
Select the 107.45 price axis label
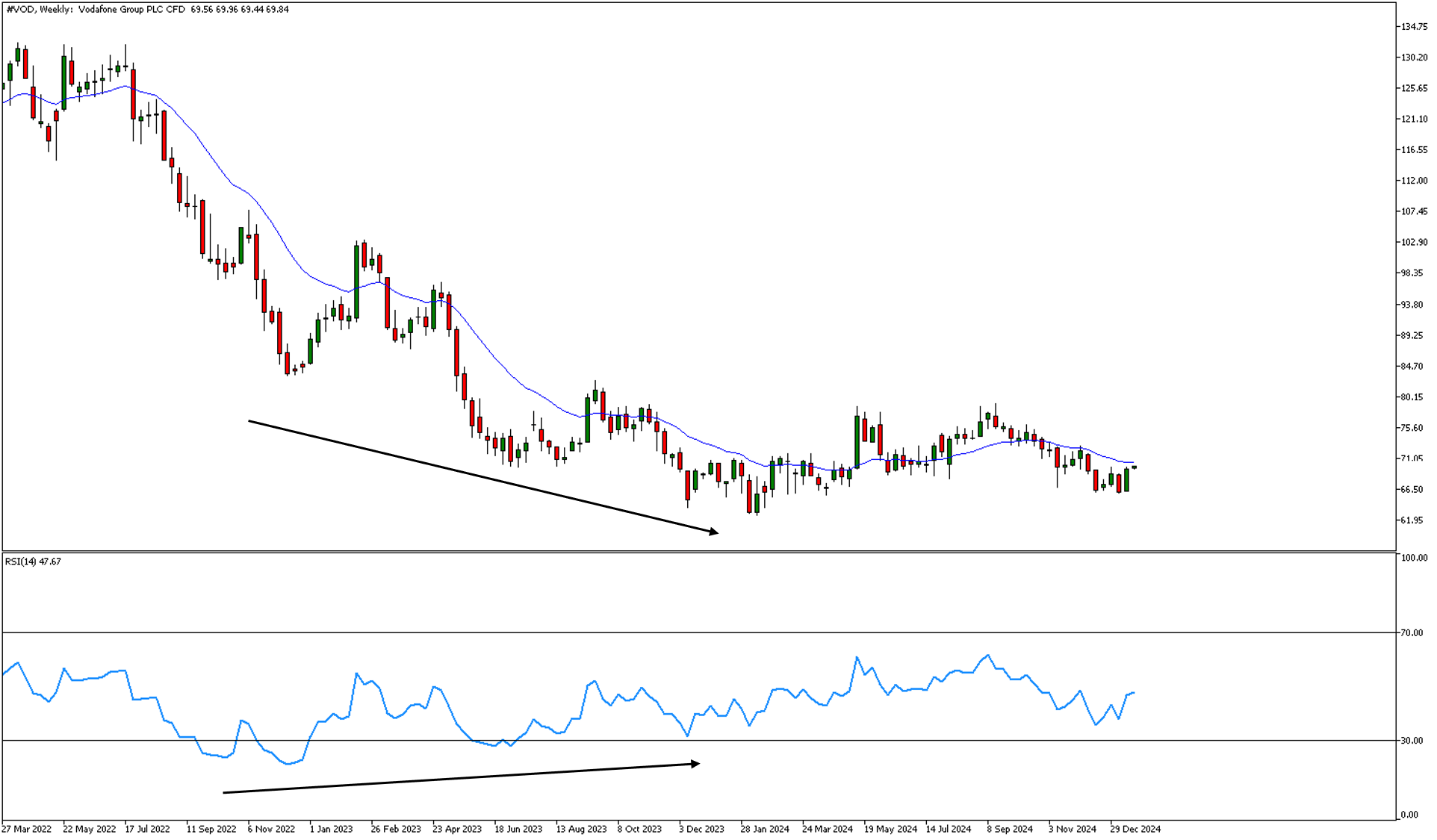point(1414,212)
